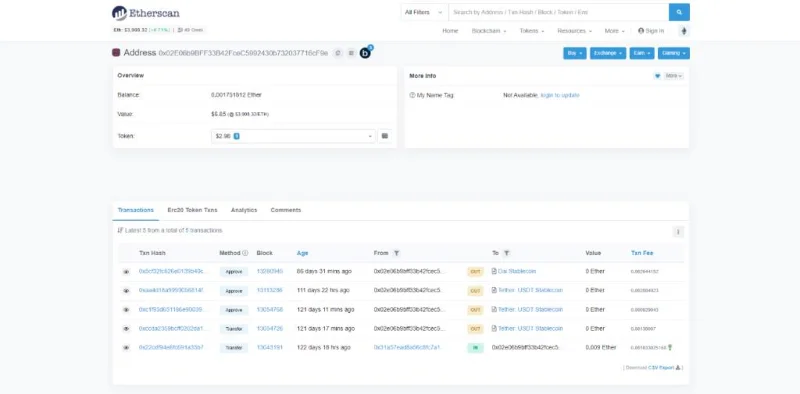The image size is (800, 394).
Task: Click the three-dot options icon above table
Action: coord(678,232)
